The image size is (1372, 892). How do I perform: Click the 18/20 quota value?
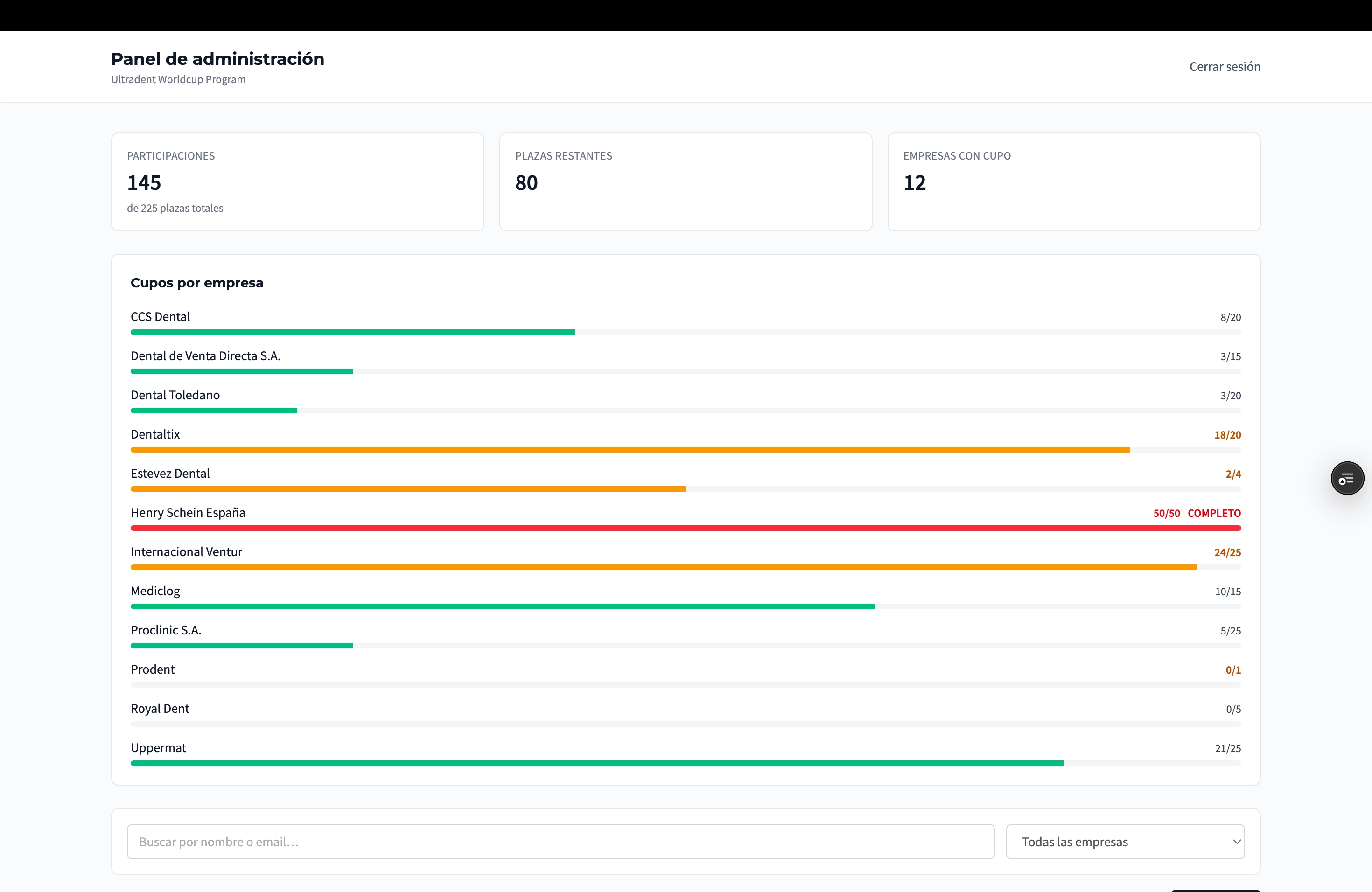1227,435
